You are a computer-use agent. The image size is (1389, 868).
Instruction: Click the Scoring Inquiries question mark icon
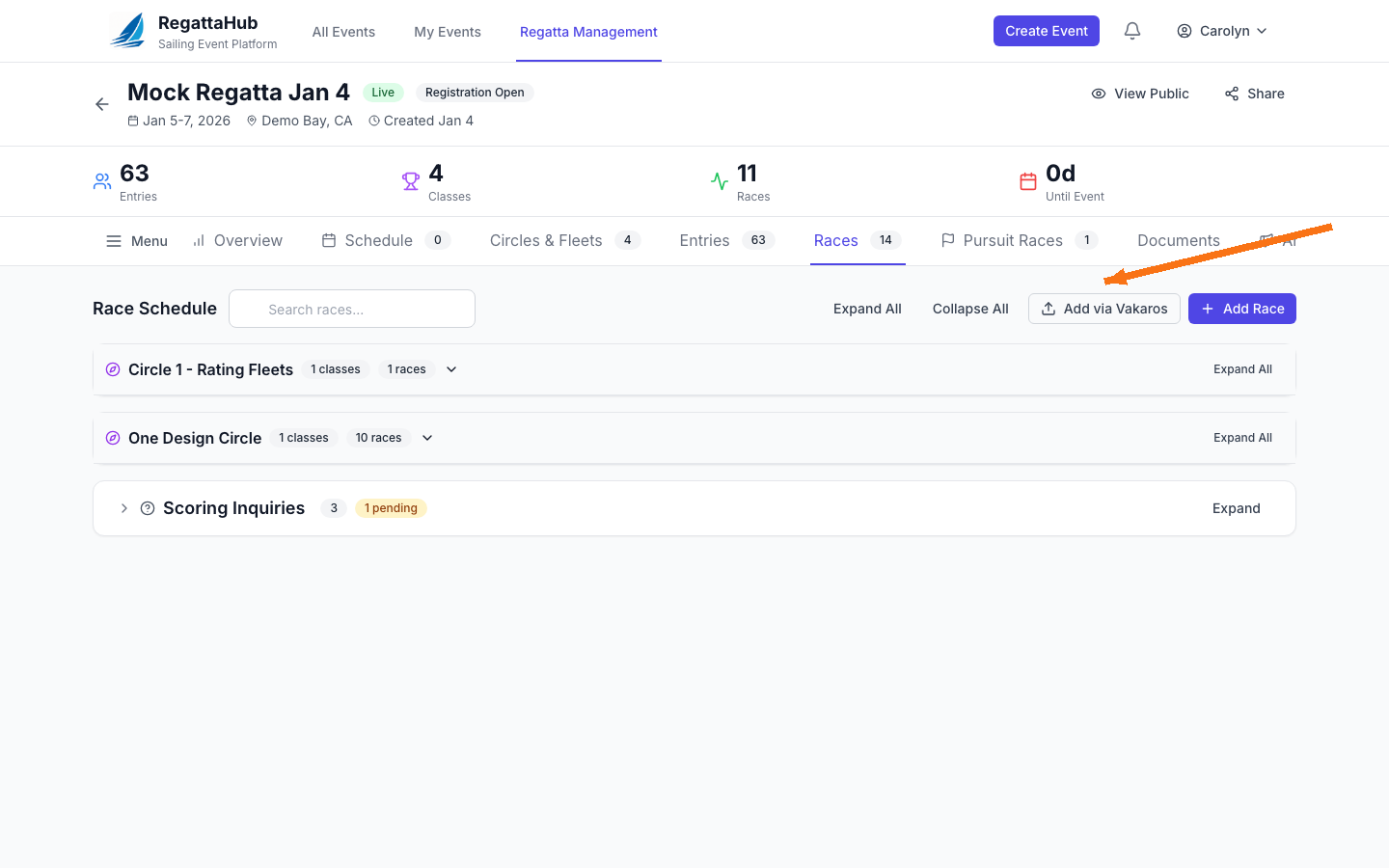(x=148, y=508)
